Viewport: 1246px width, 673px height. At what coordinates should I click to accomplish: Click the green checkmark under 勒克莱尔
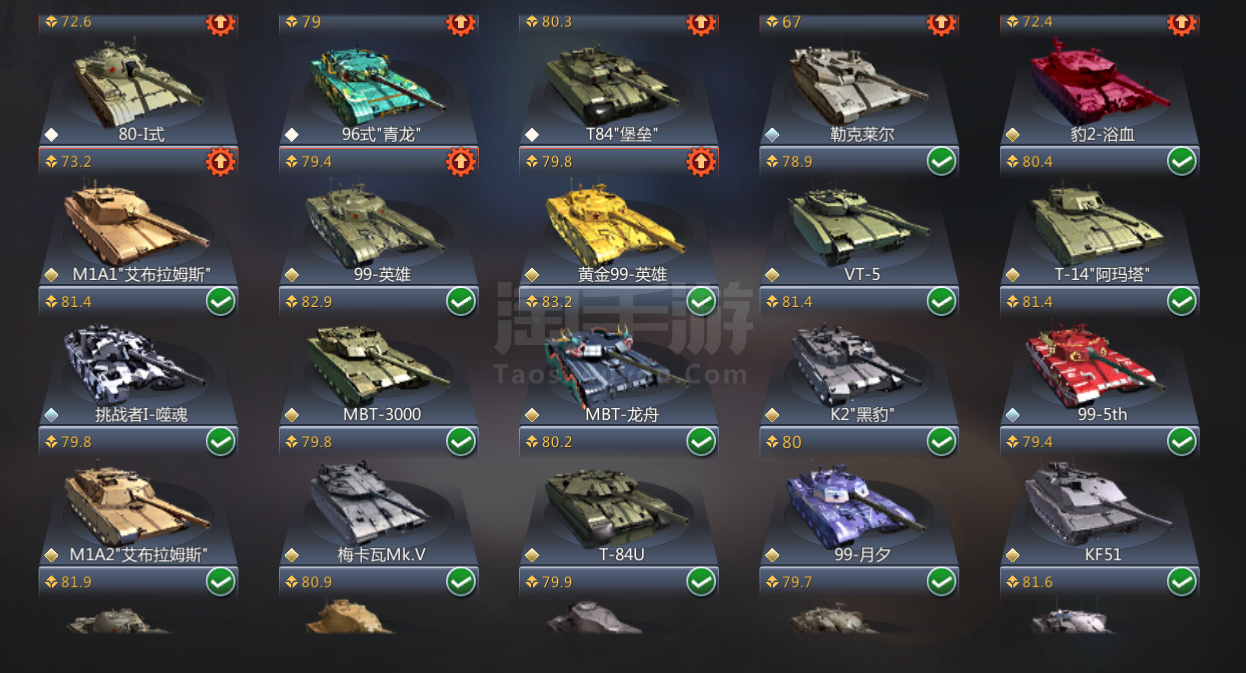pos(941,161)
